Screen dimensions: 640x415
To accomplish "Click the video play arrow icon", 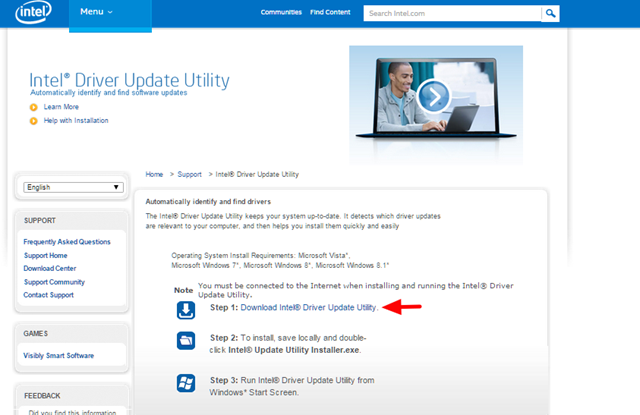I will (x=433, y=96).
